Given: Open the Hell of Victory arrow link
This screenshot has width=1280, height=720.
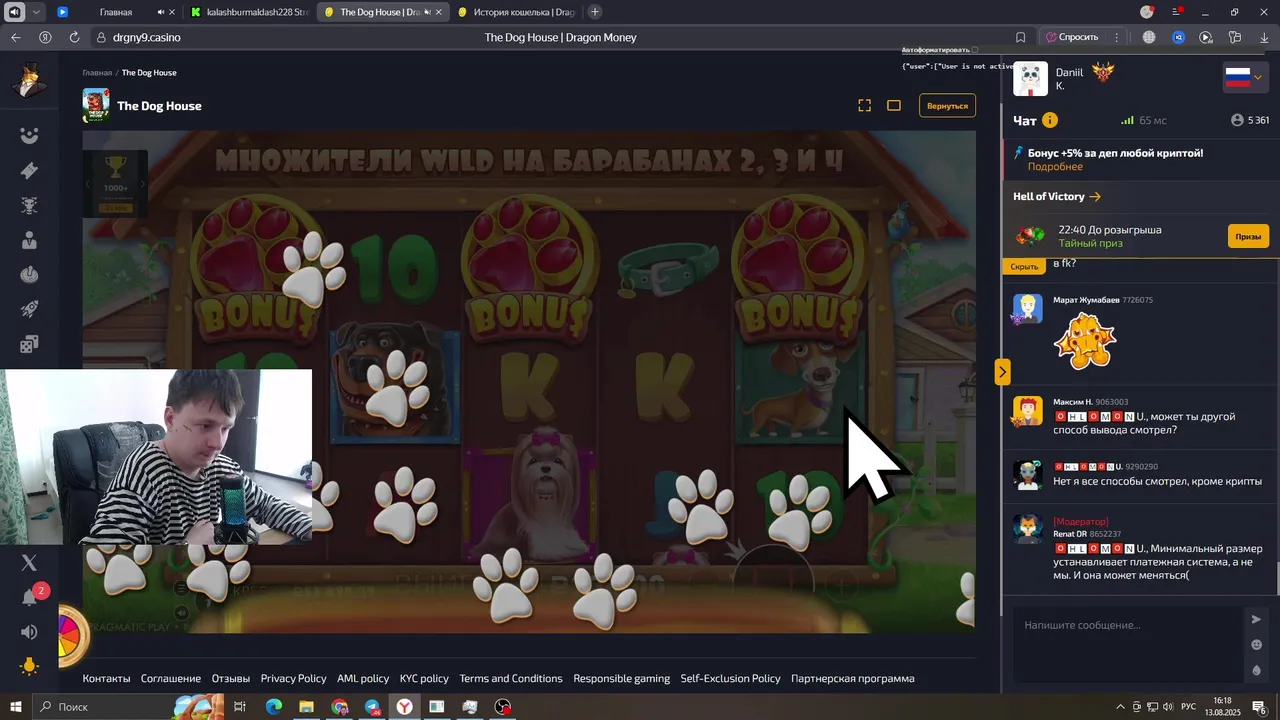Looking at the screenshot, I should [1057, 196].
